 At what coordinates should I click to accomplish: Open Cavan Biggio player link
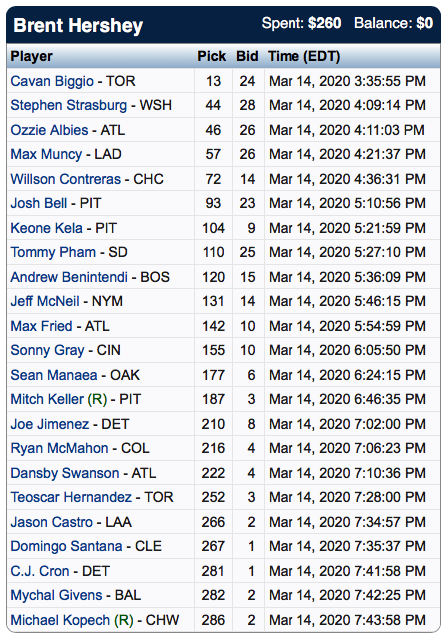(52, 81)
